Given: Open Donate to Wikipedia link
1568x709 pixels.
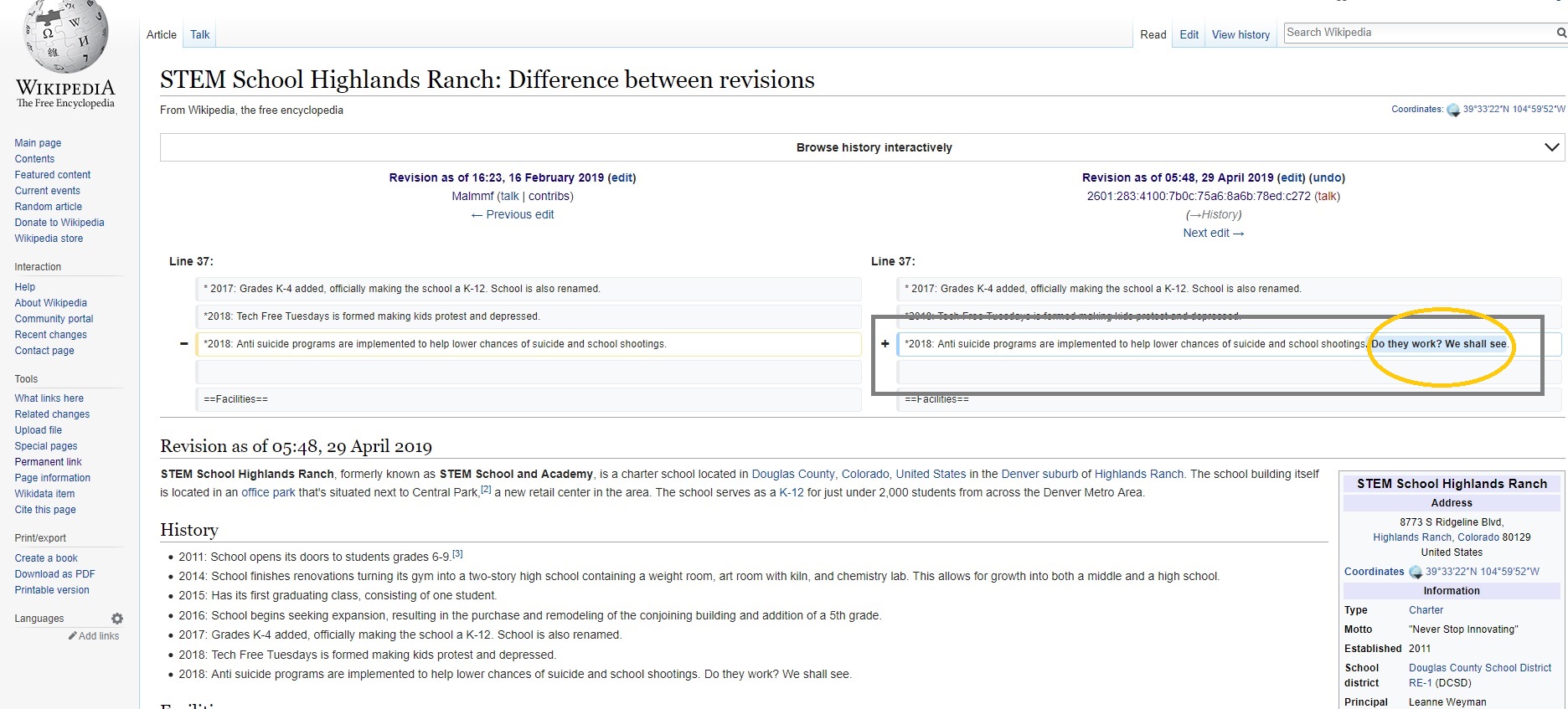Looking at the screenshot, I should [59, 223].
